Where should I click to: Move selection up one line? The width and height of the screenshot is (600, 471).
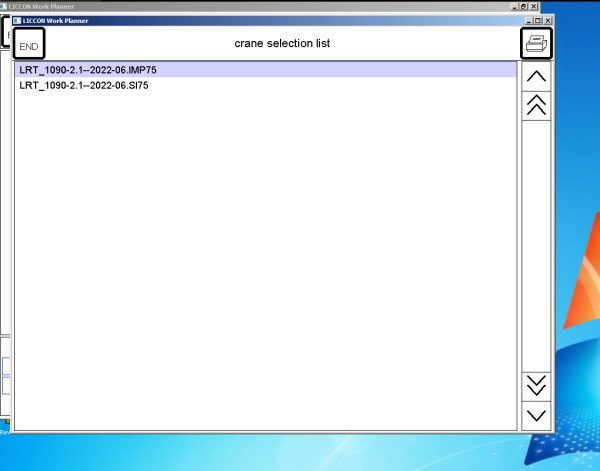pyautogui.click(x=536, y=76)
